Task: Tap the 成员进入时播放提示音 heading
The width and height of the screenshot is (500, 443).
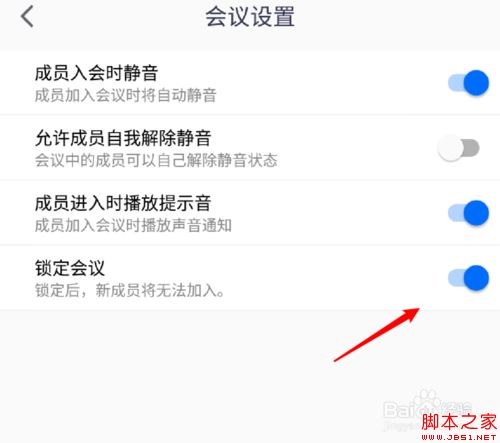Action: pos(123,203)
